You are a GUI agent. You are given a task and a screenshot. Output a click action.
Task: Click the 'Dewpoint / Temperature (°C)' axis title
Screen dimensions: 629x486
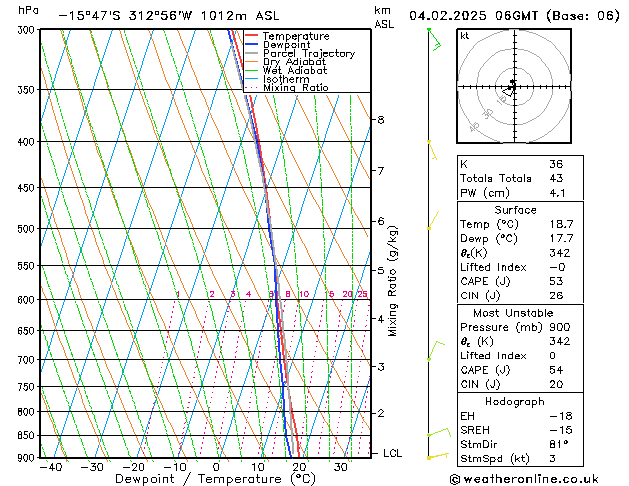tap(215, 479)
